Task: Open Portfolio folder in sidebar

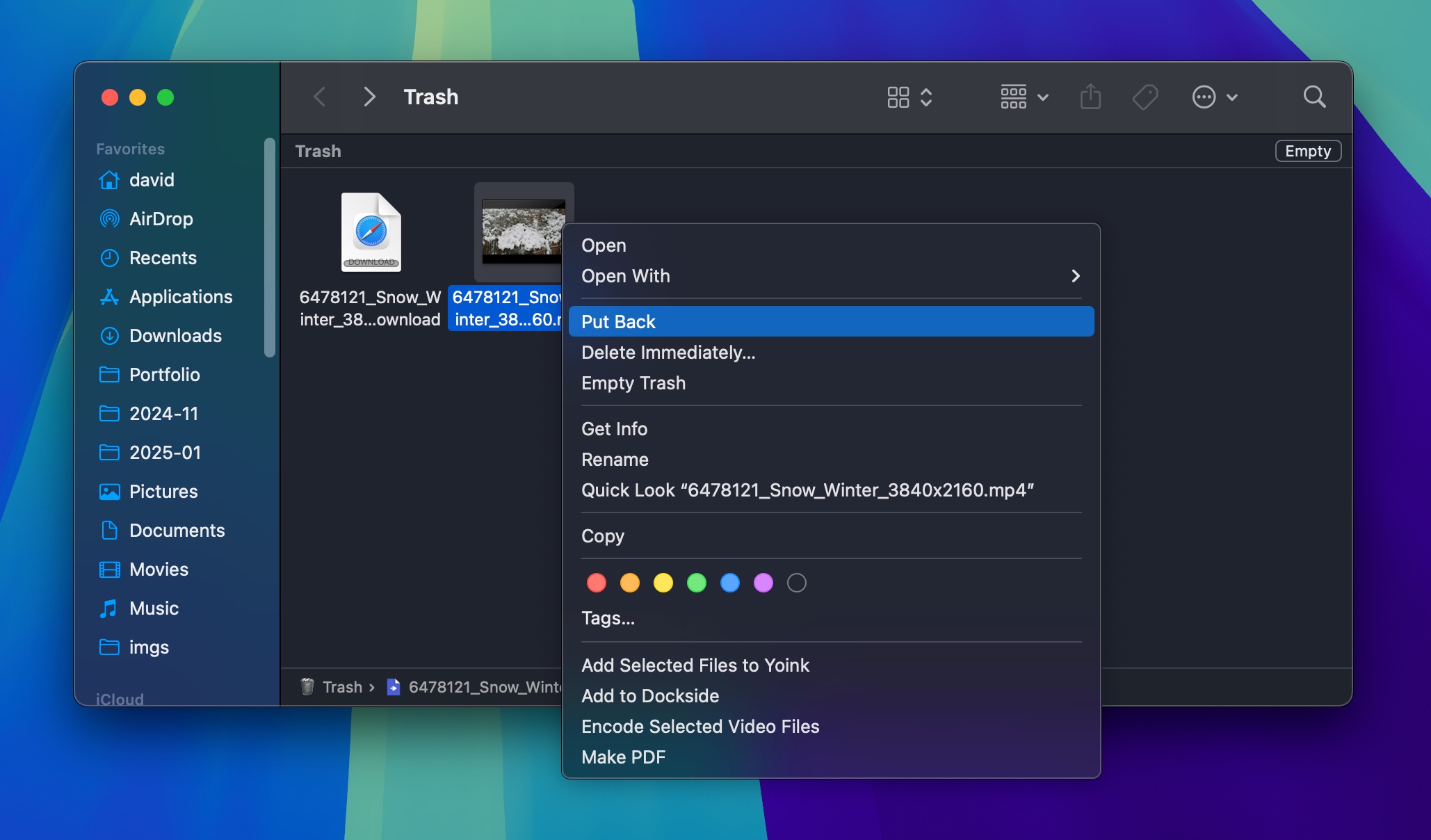Action: 164,375
